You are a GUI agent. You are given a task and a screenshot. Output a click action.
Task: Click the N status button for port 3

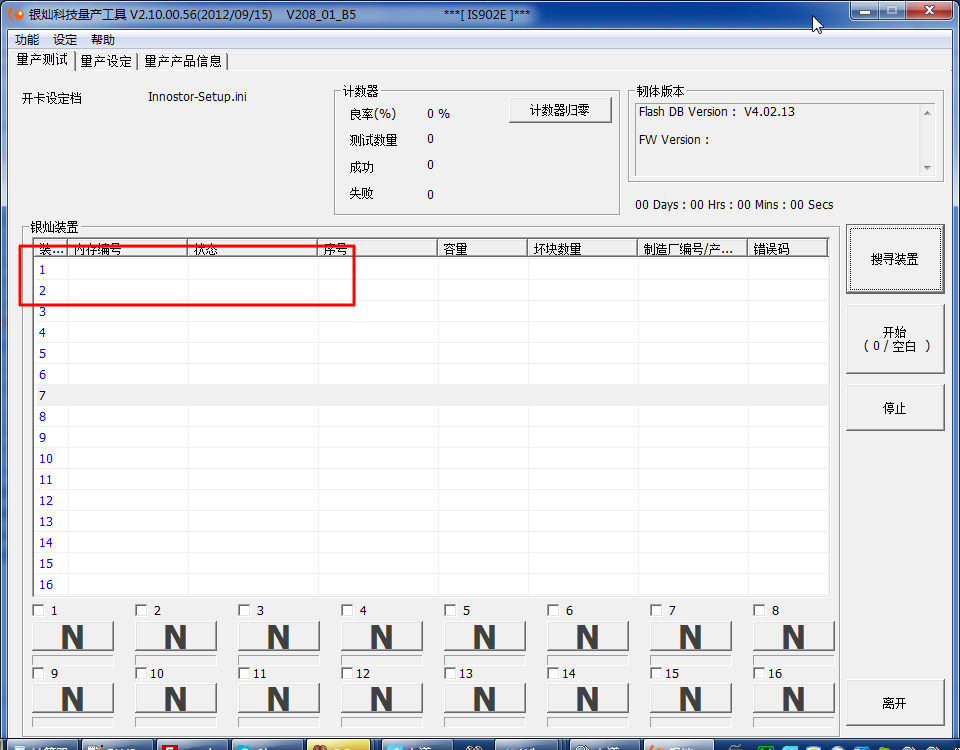pos(279,637)
